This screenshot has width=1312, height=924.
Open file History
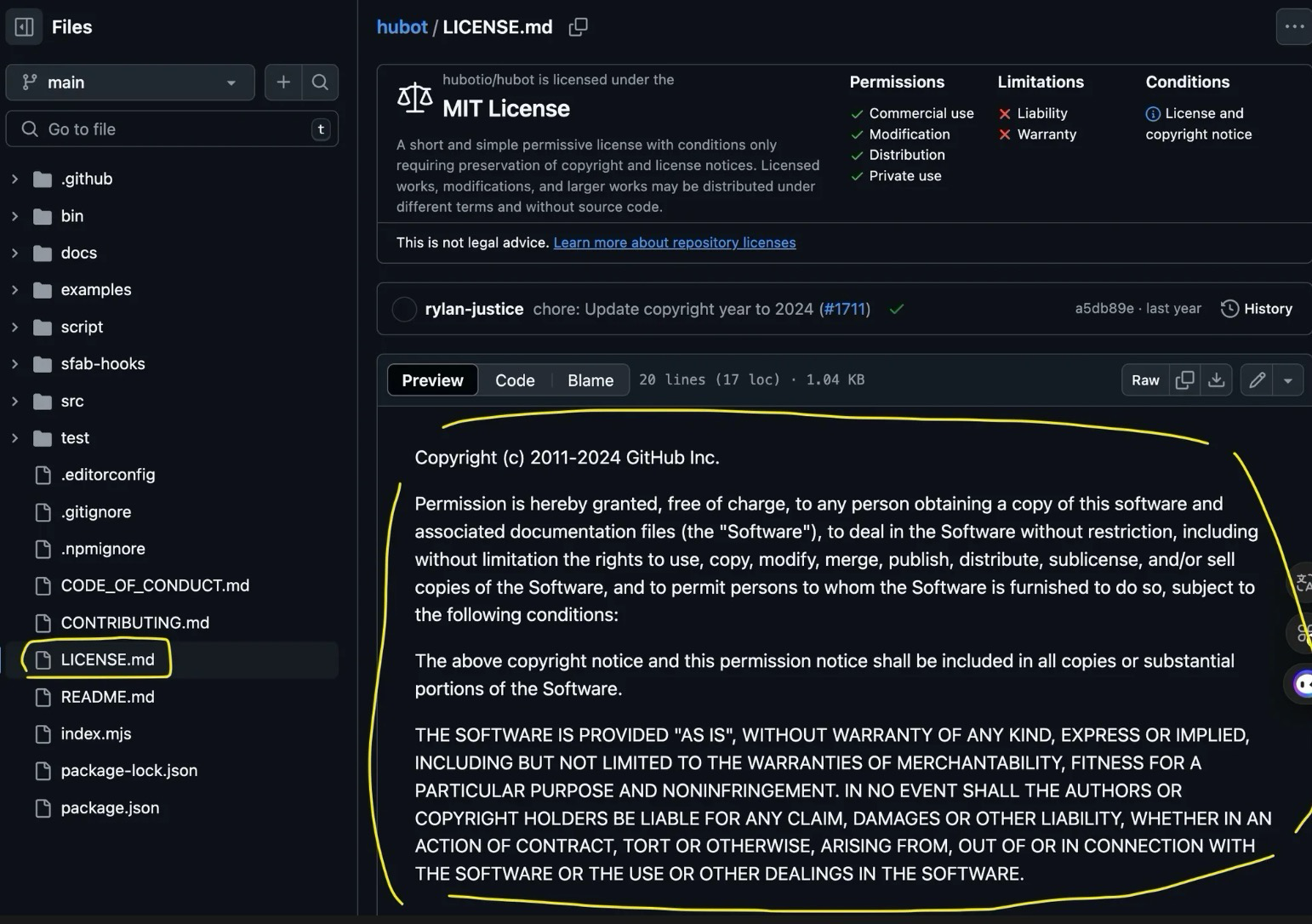coord(1257,309)
